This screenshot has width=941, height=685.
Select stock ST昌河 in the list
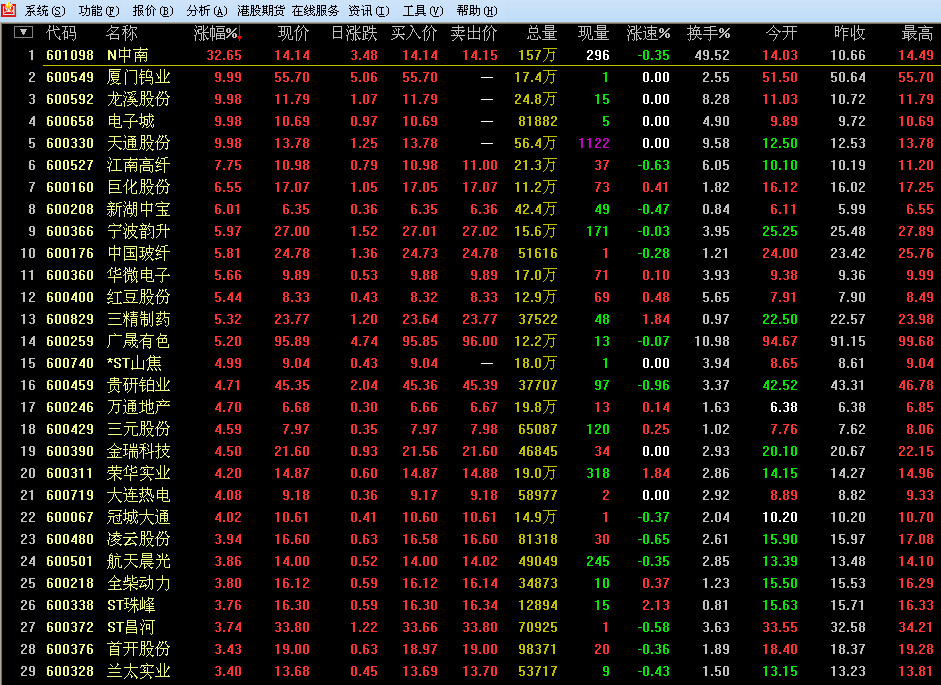coord(131,627)
